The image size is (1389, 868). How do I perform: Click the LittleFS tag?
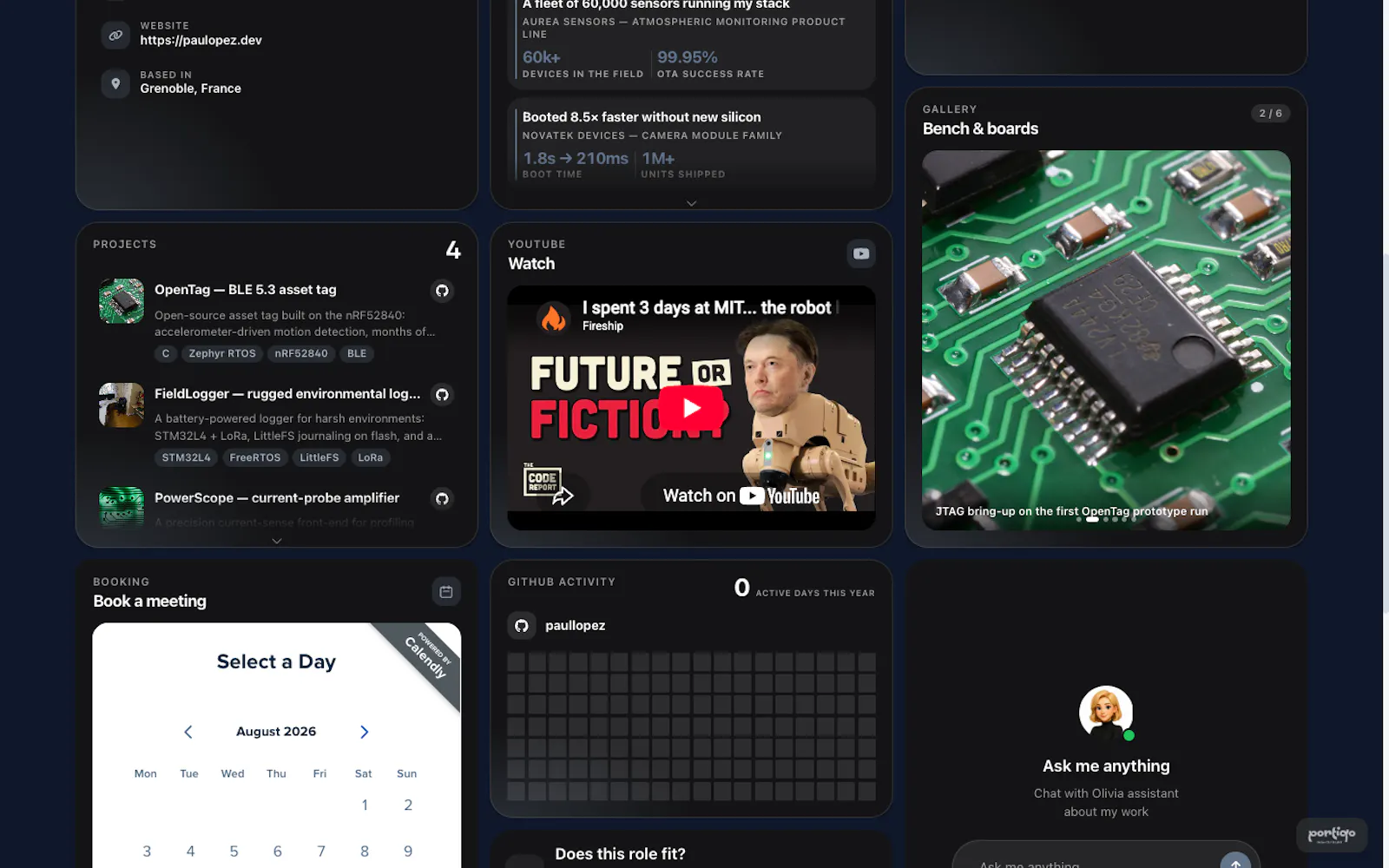[x=319, y=457]
